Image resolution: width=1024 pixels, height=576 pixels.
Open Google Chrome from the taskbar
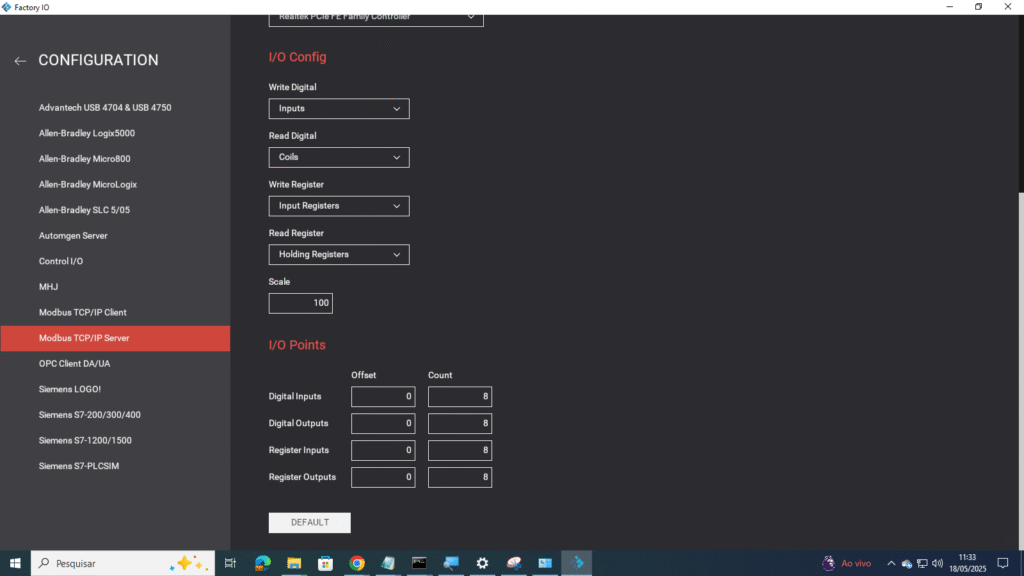tap(357, 563)
